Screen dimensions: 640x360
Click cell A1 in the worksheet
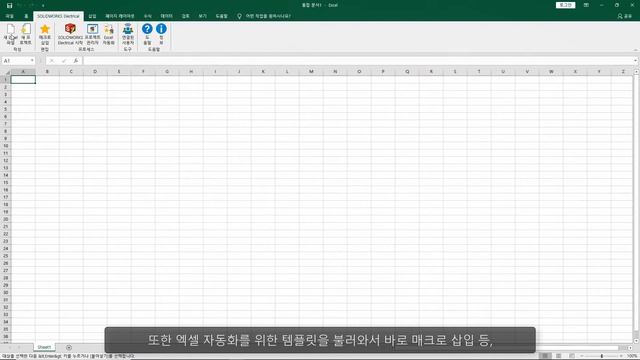click(x=23, y=79)
